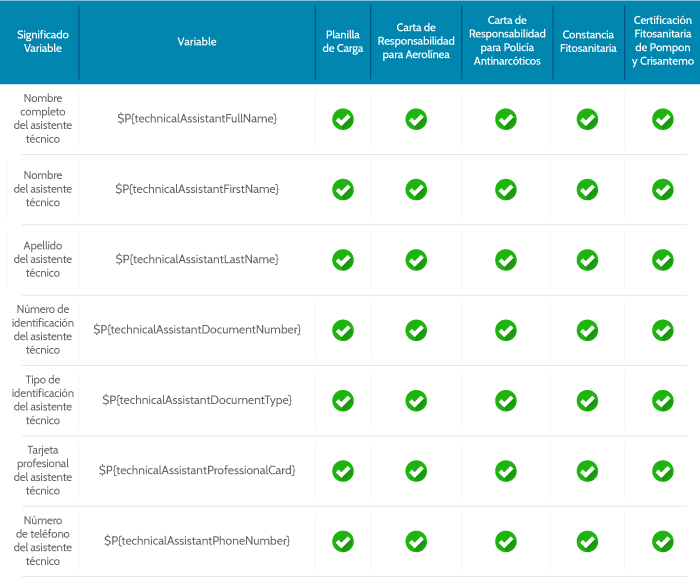Click the Carta Aerolínea checkmark for technicalAssistantProfessionalCard
The width and height of the screenshot is (700, 583).
tap(416, 471)
